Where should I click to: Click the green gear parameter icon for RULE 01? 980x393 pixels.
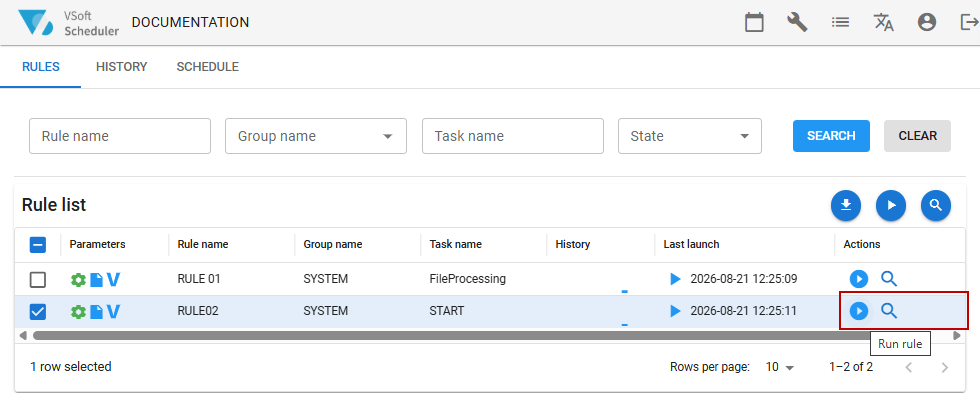(78, 279)
